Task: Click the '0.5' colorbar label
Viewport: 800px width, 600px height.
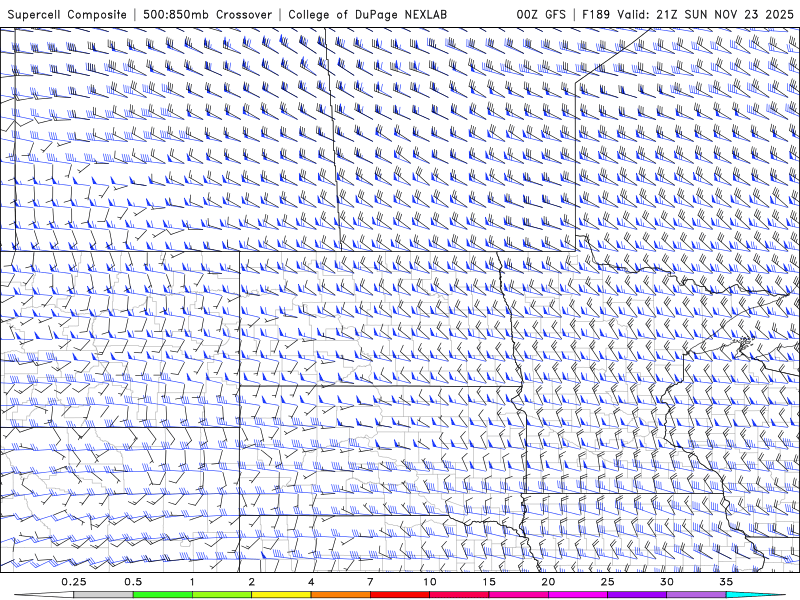Action: pos(133,582)
